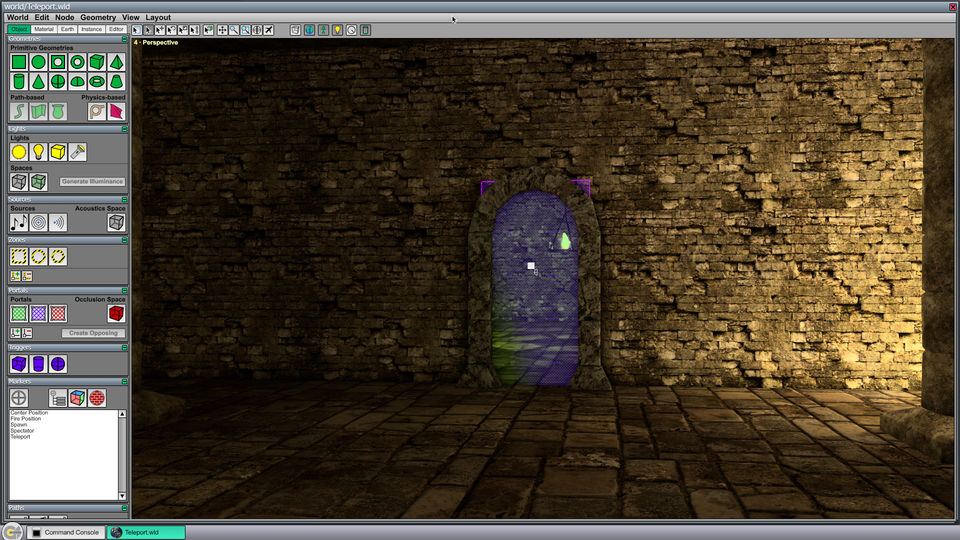Collapse the Portals panel section
Screen dimensions: 960x540
[x=124, y=290]
